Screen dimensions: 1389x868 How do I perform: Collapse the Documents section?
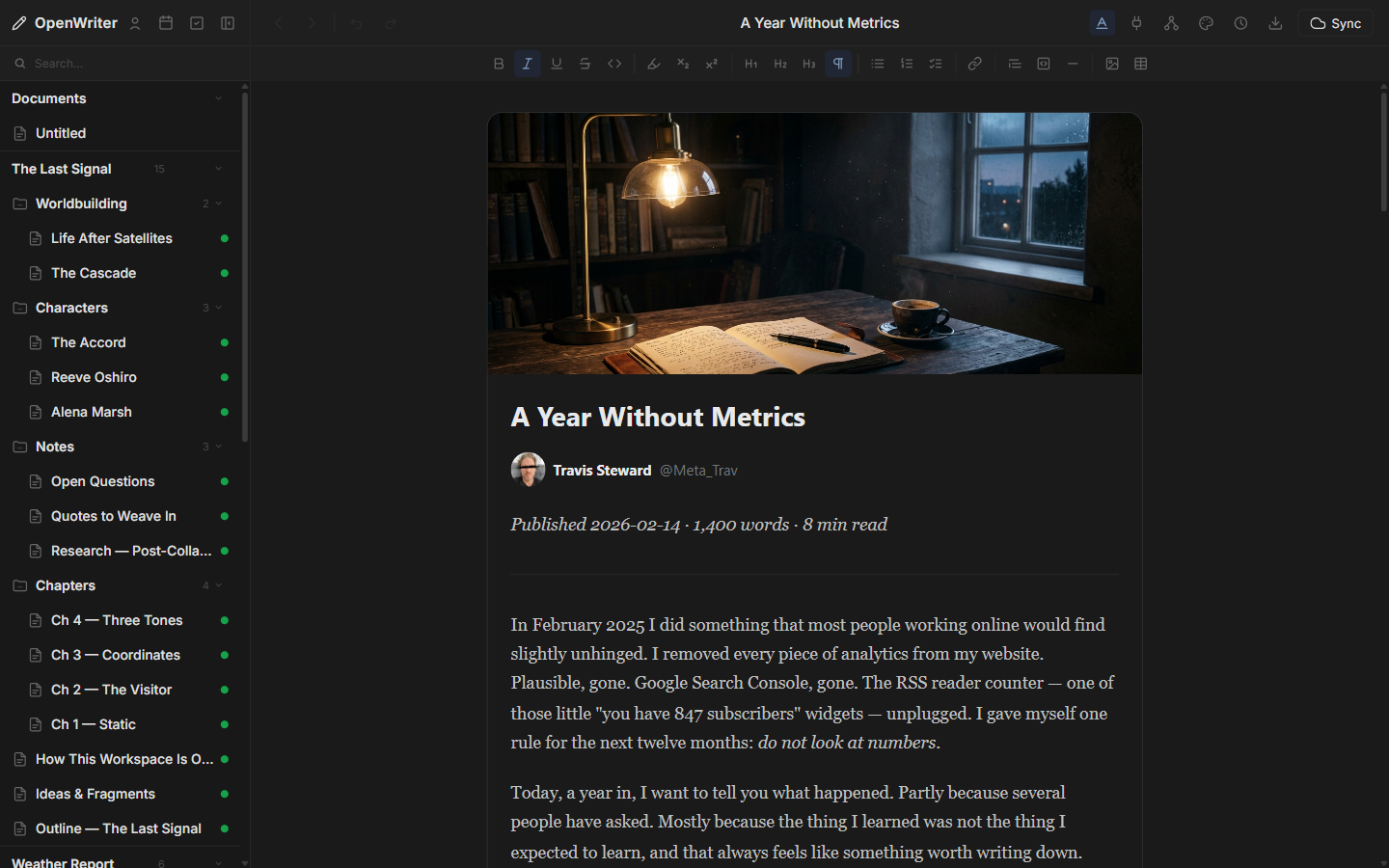click(x=217, y=98)
